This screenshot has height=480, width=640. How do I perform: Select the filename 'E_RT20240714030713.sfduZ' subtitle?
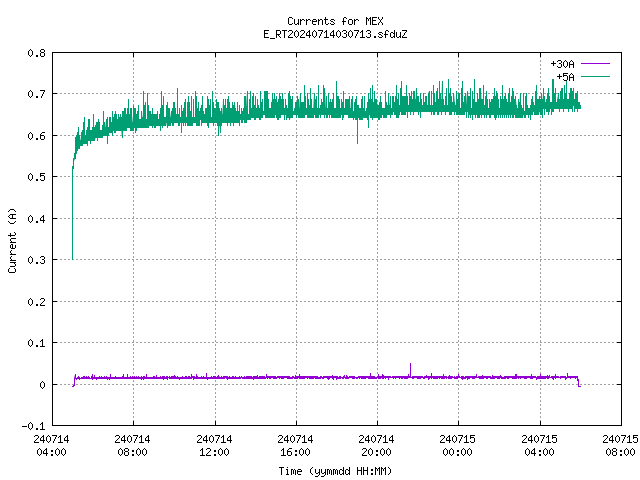coord(335,34)
